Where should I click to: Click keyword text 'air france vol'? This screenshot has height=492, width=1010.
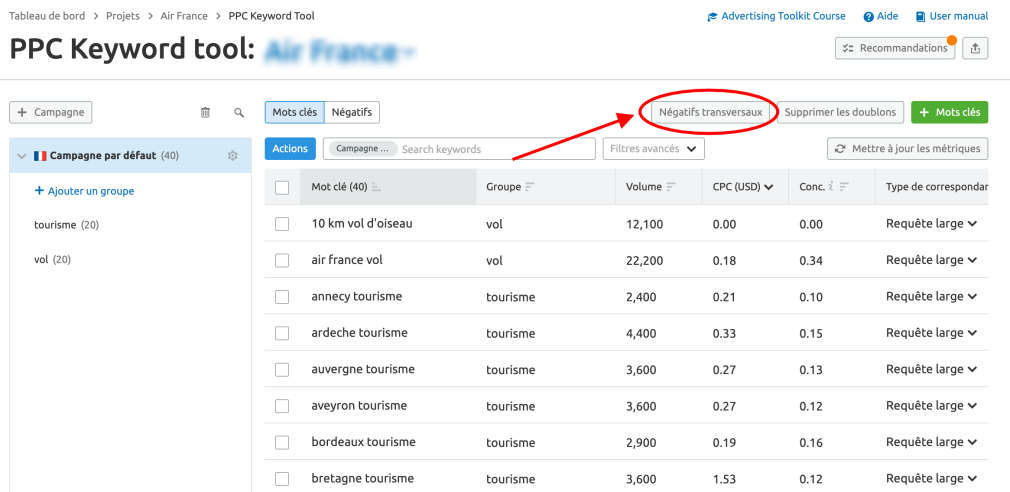point(347,260)
